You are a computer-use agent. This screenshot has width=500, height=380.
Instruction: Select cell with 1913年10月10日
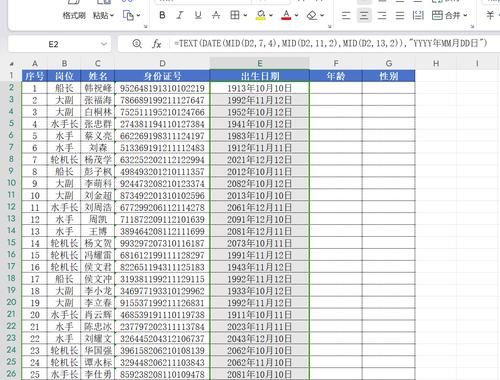pyautogui.click(x=260, y=88)
